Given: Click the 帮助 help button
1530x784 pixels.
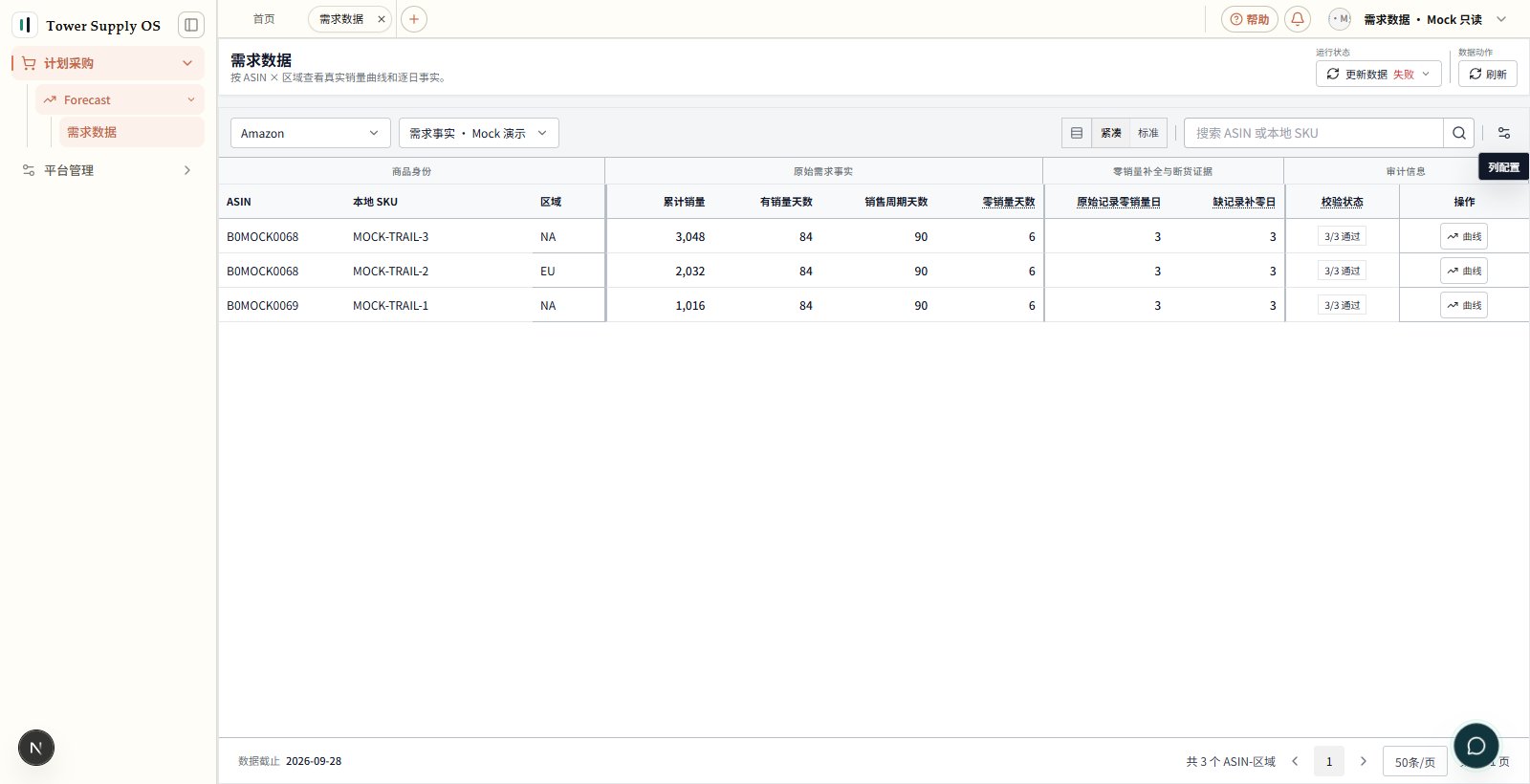Looking at the screenshot, I should [1250, 19].
